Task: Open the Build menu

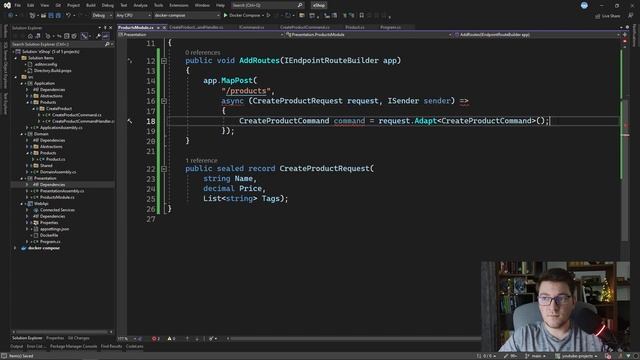Action: (91, 5)
